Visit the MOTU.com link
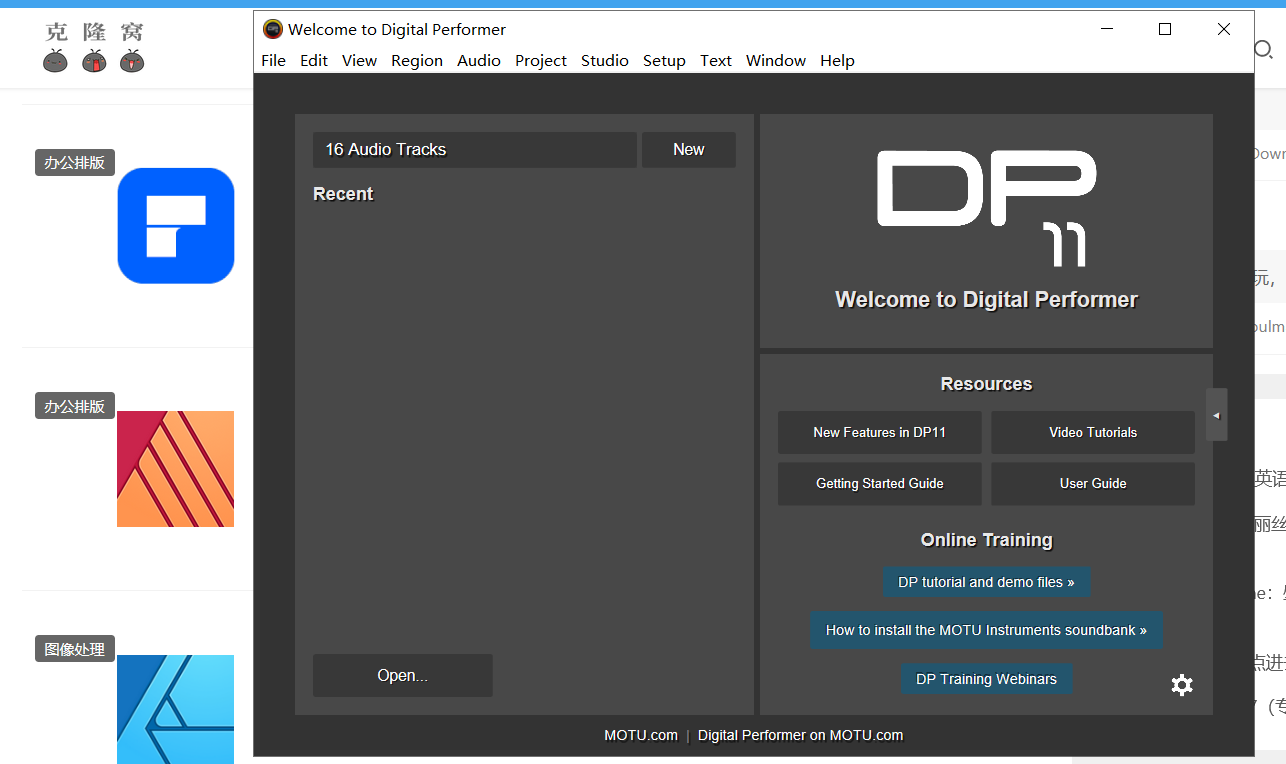 [641, 735]
